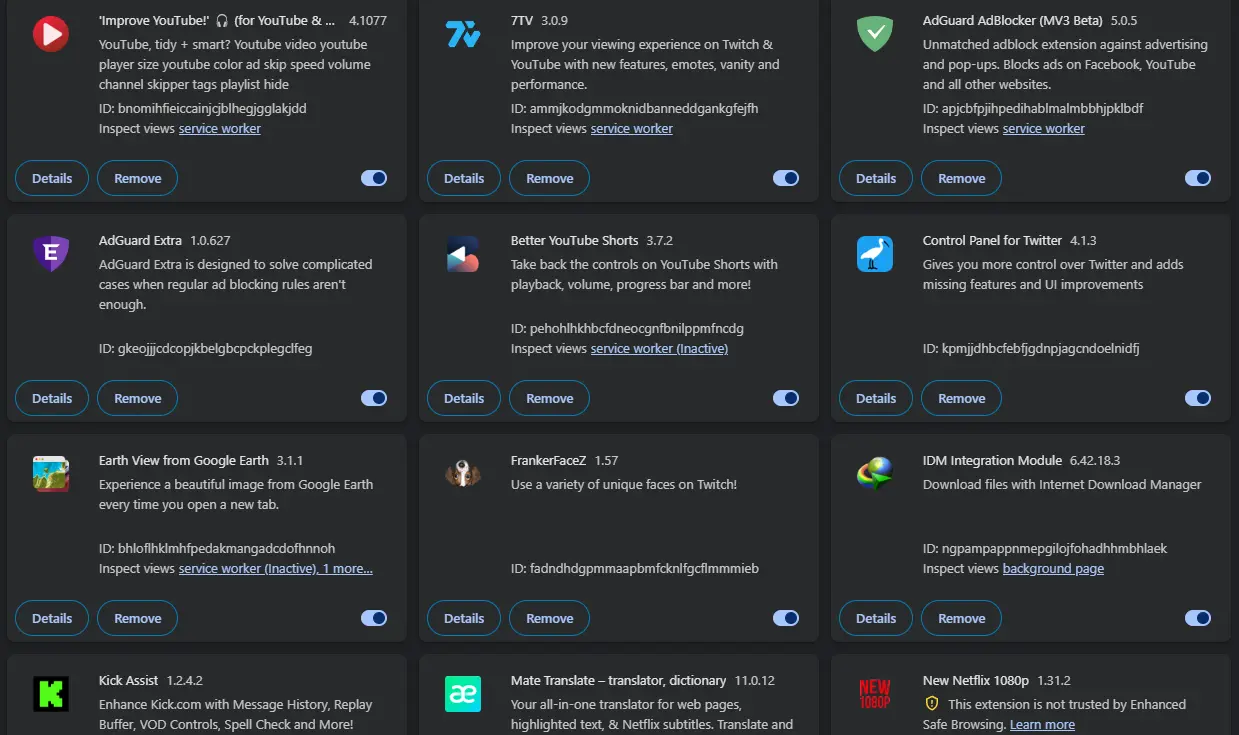This screenshot has height=735, width=1239.
Task: Click Mate Translate extension title text
Action: [x=618, y=680]
